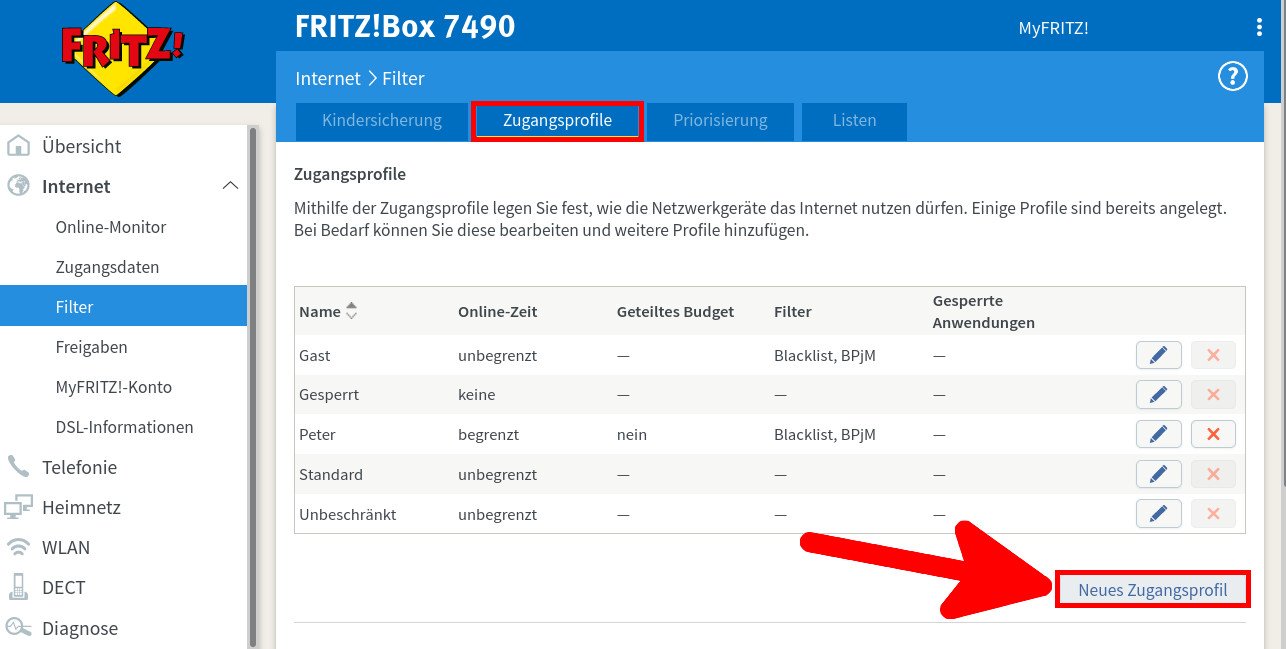The image size is (1286, 649).
Task: Switch to the Kindersicherung tab
Action: pos(381,120)
